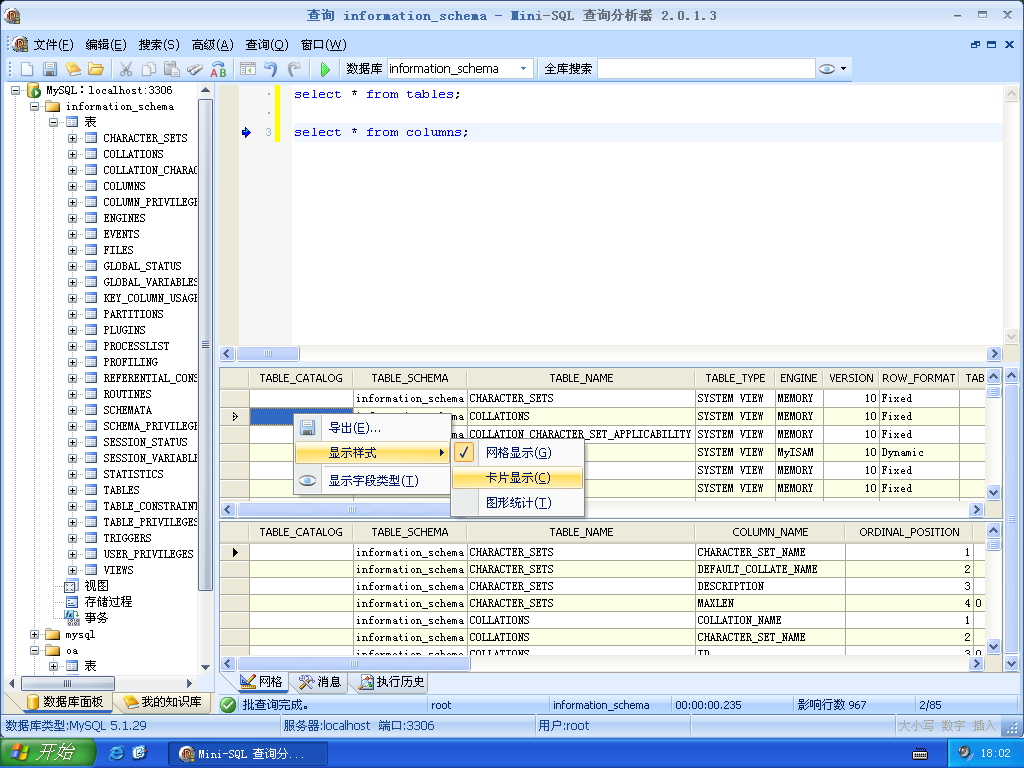Choose 导出(E)... from context menu
Viewport: 1024px width, 768px height.
click(x=372, y=428)
